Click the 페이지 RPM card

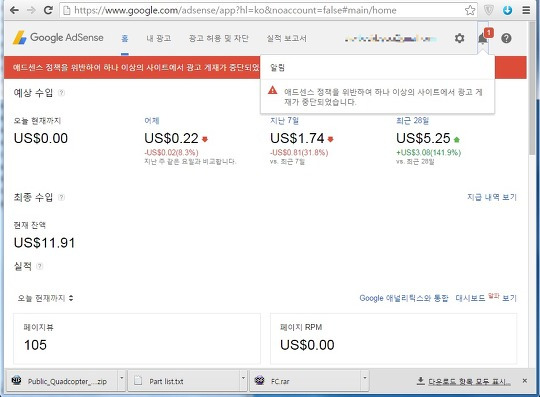click(x=393, y=338)
